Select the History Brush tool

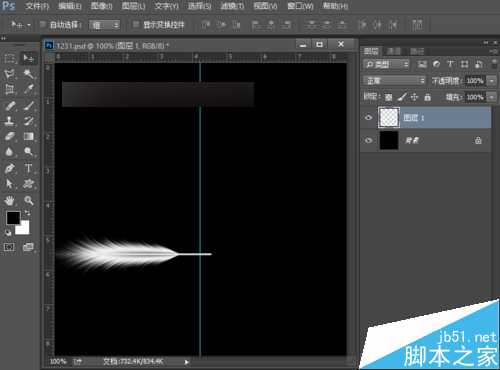tap(29, 121)
